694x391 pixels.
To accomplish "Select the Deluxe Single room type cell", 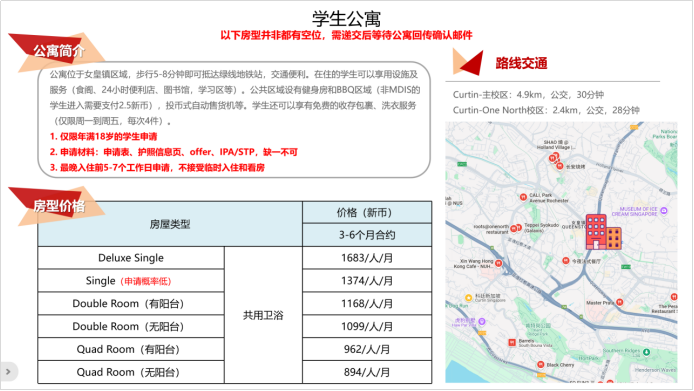I will (x=131, y=258).
